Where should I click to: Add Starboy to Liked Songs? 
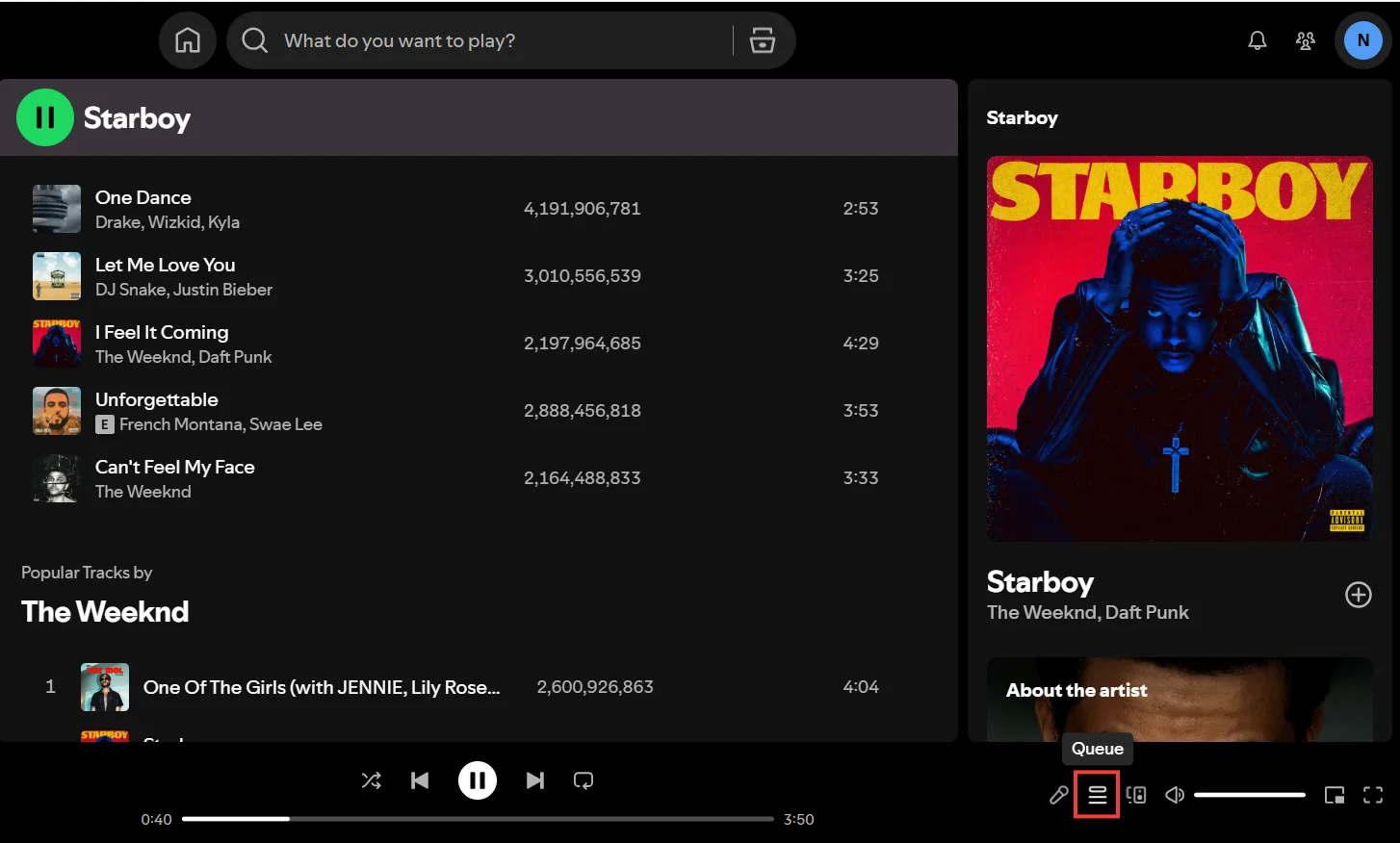pyautogui.click(x=1358, y=595)
